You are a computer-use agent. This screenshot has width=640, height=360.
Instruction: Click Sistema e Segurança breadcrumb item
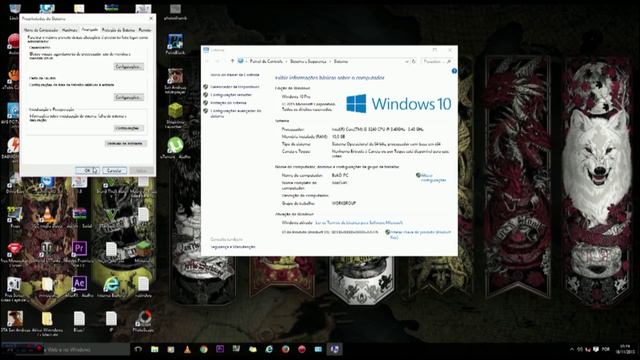[308, 61]
